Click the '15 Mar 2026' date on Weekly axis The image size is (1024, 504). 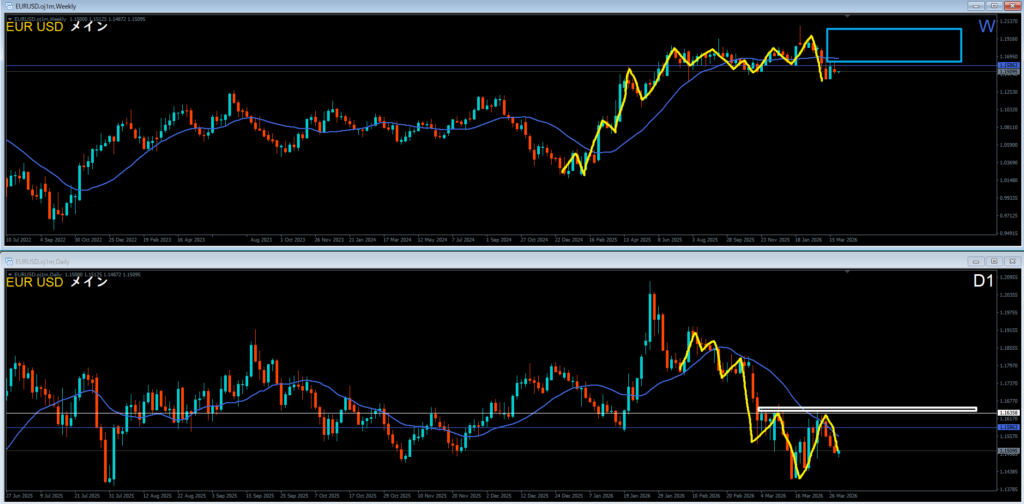point(843,240)
